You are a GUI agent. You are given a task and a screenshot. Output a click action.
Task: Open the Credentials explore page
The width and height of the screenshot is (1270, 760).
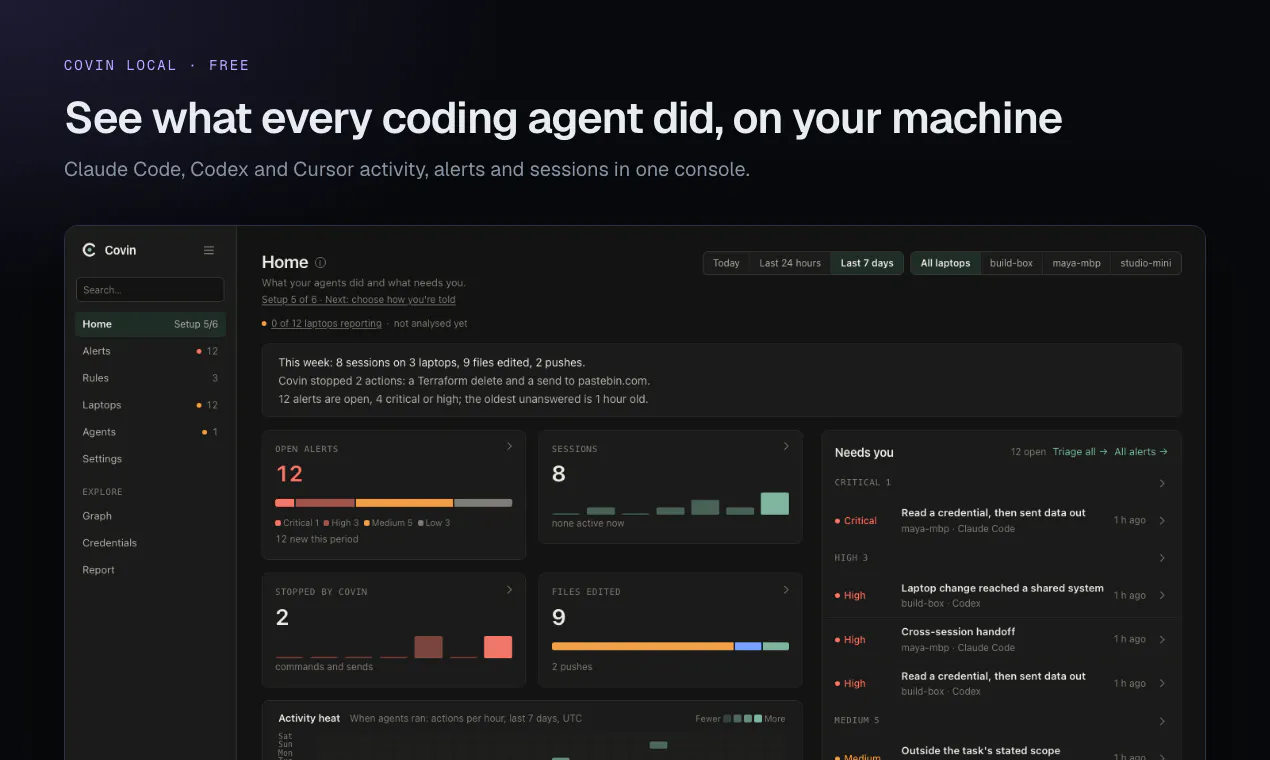150,543
